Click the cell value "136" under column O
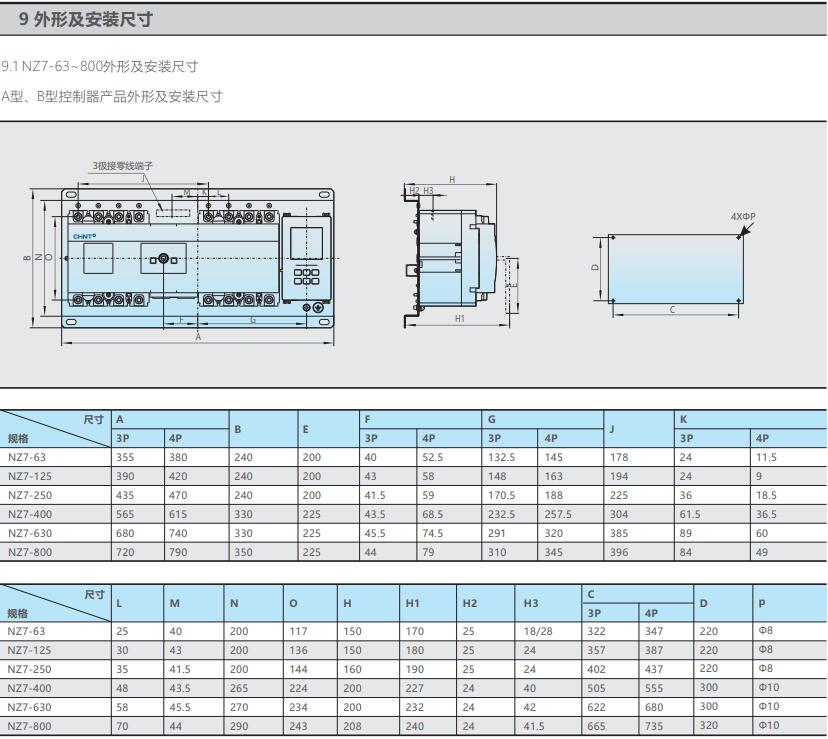 (298, 651)
